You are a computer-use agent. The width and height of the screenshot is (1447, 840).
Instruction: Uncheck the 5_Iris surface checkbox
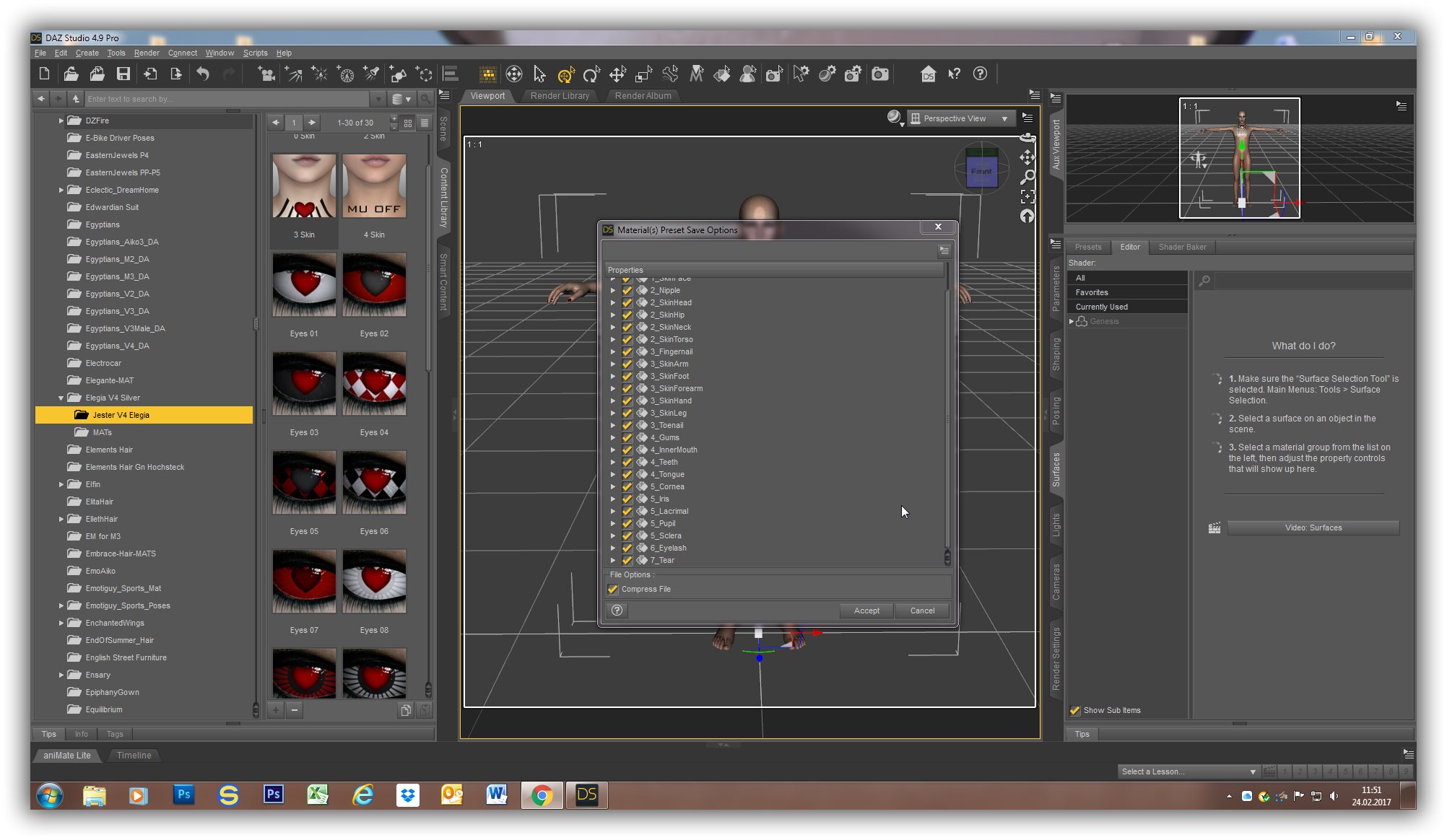pos(627,499)
